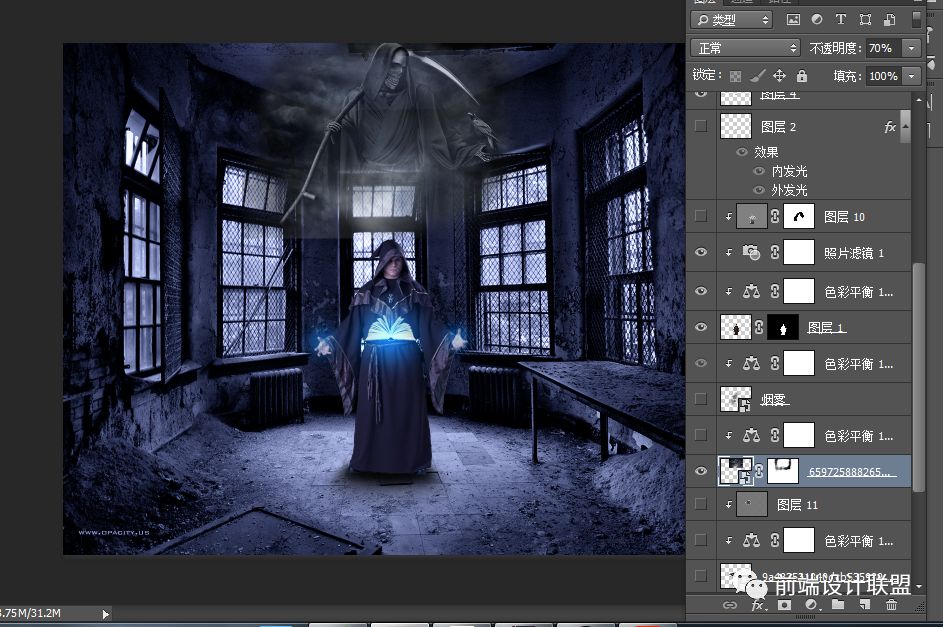Open the 填充 slider dropdown arrow
Image resolution: width=943 pixels, height=627 pixels.
(x=912, y=76)
